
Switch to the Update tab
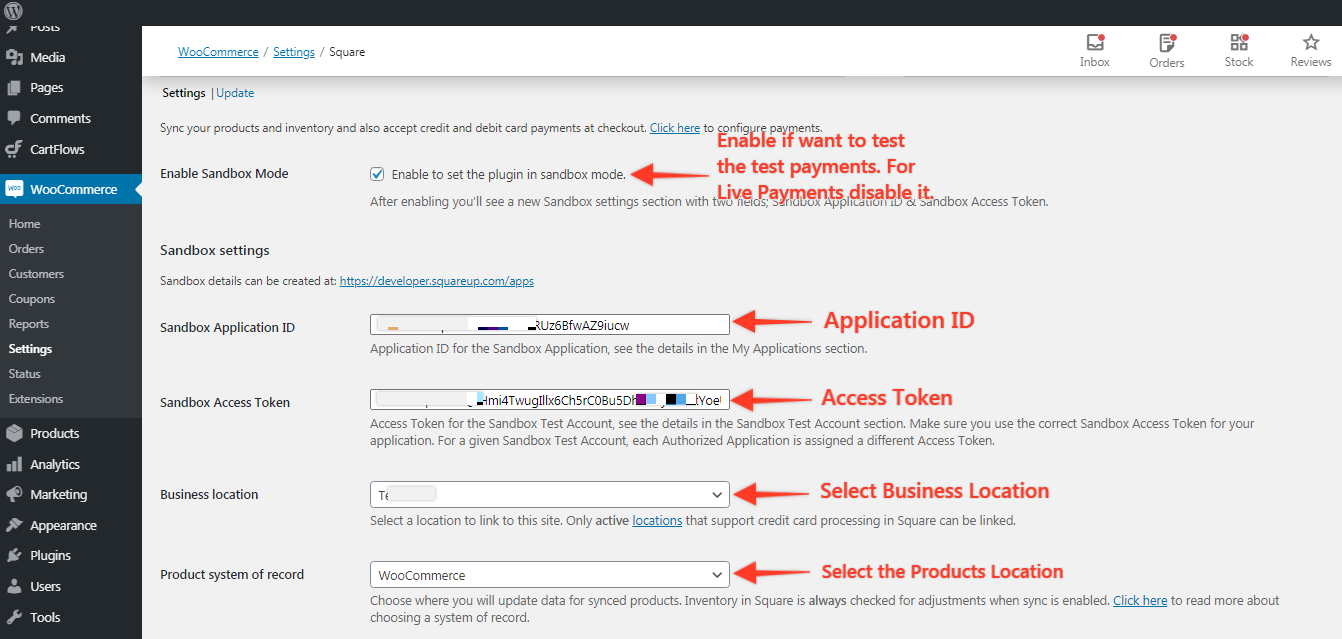[x=235, y=93]
